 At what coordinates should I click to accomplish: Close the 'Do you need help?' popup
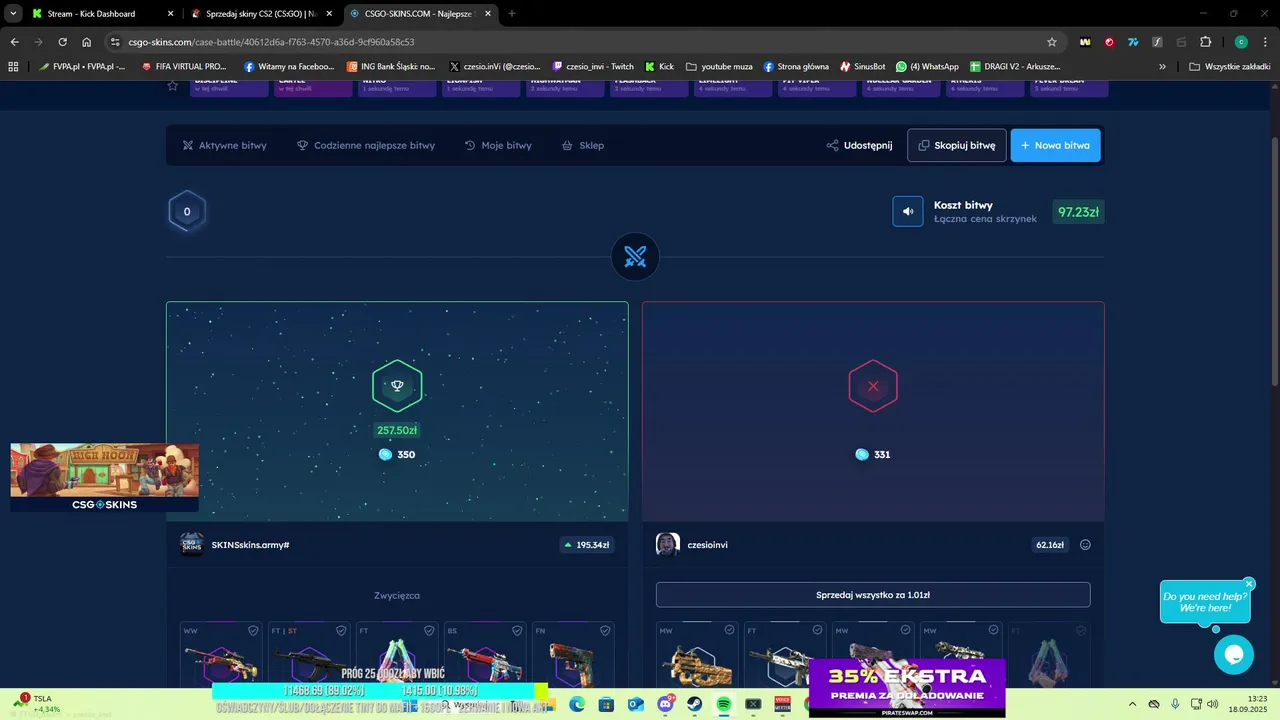tap(1249, 584)
